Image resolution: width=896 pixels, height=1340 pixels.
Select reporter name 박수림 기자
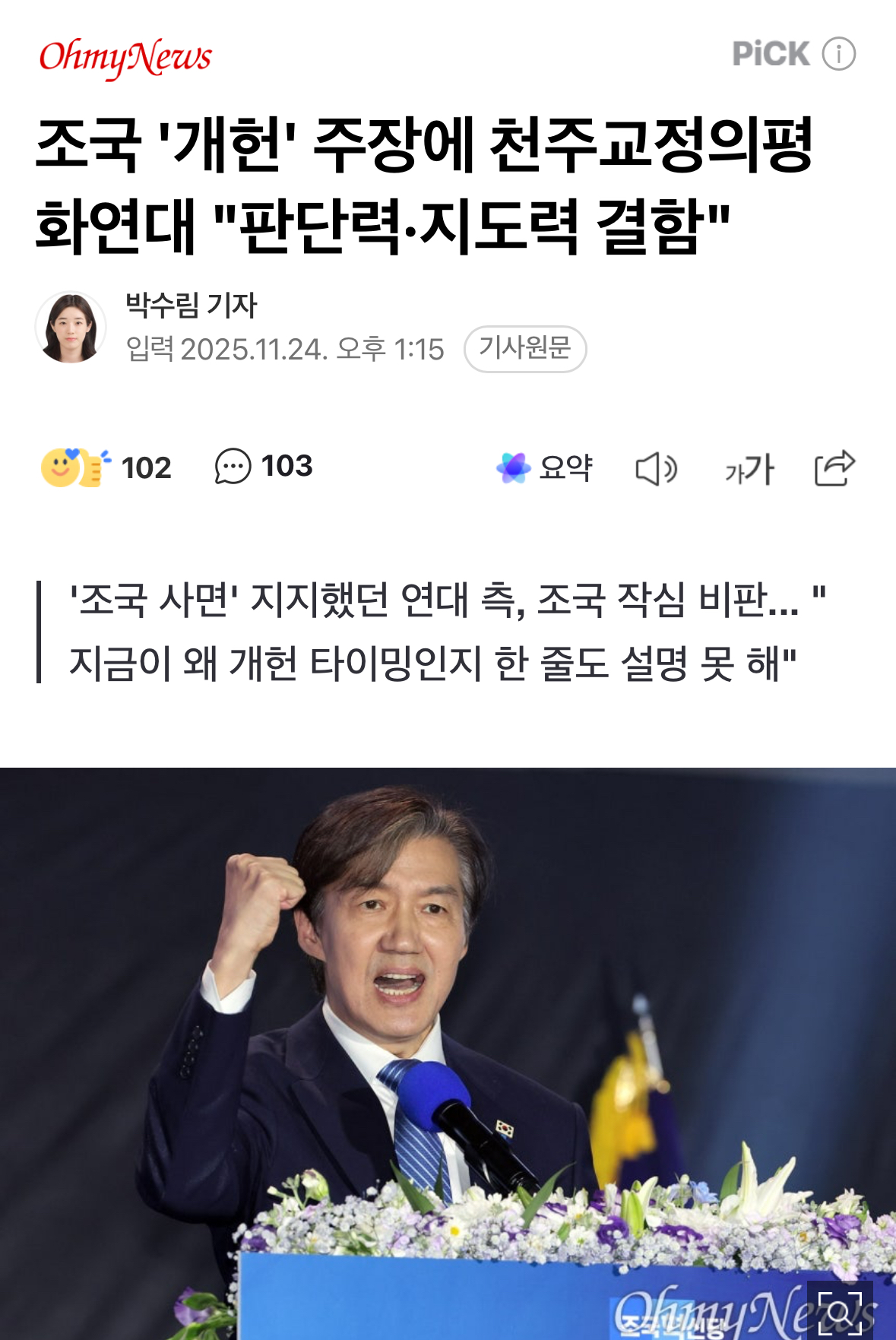192,306
